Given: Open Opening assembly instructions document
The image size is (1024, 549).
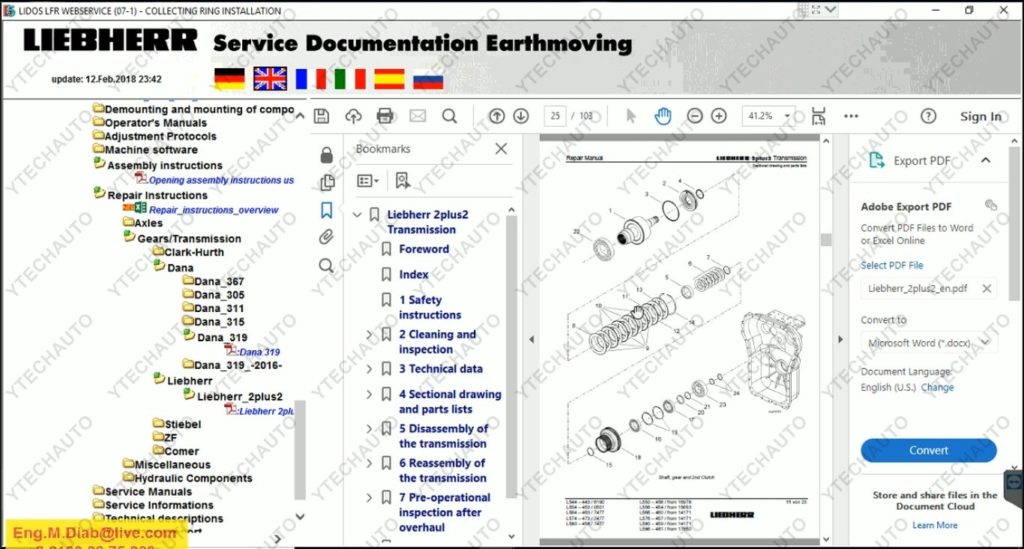Looking at the screenshot, I should pos(221,180).
